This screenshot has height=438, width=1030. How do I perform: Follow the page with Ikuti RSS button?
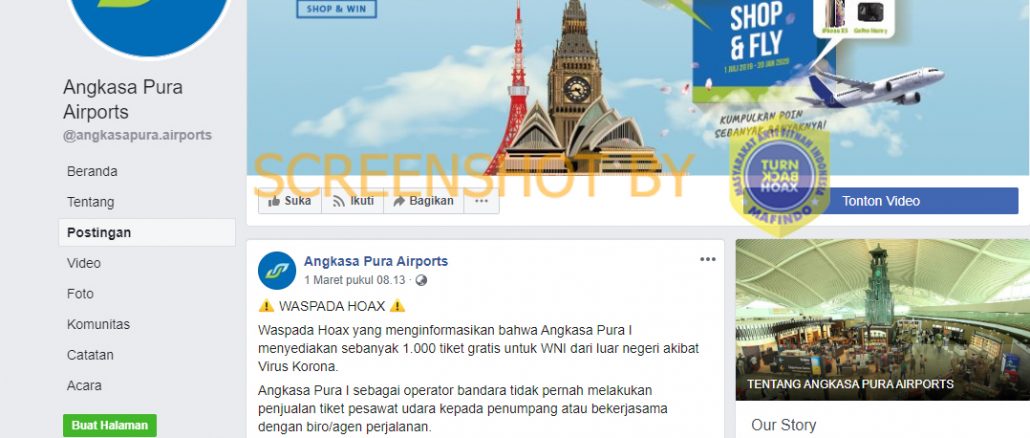[x=353, y=201]
